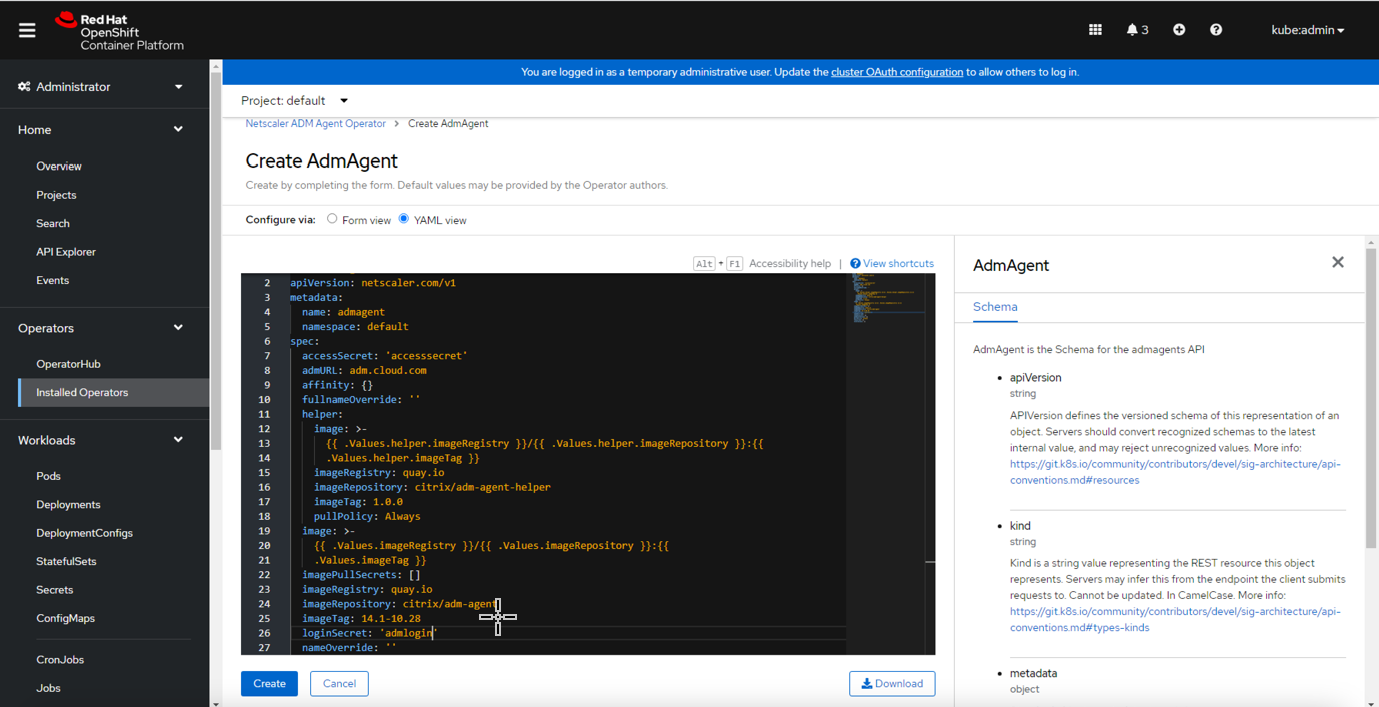The height and width of the screenshot is (707, 1379).
Task: Open ConfigMaps in sidebar
Action: (65, 618)
